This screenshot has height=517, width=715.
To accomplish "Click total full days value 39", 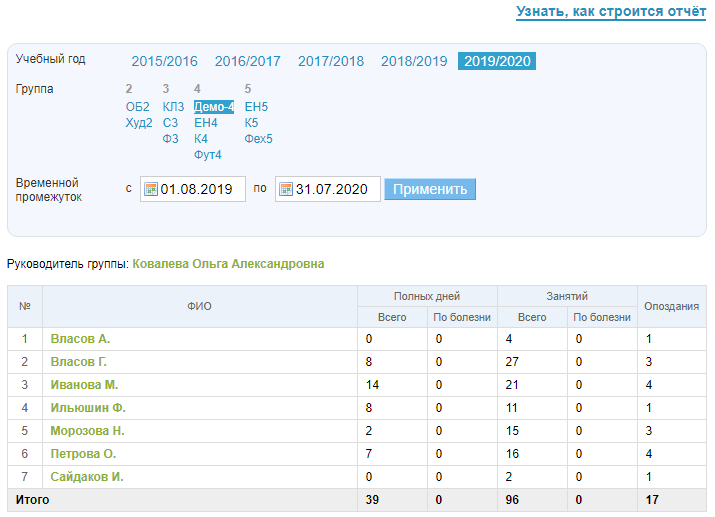I will point(372,500).
